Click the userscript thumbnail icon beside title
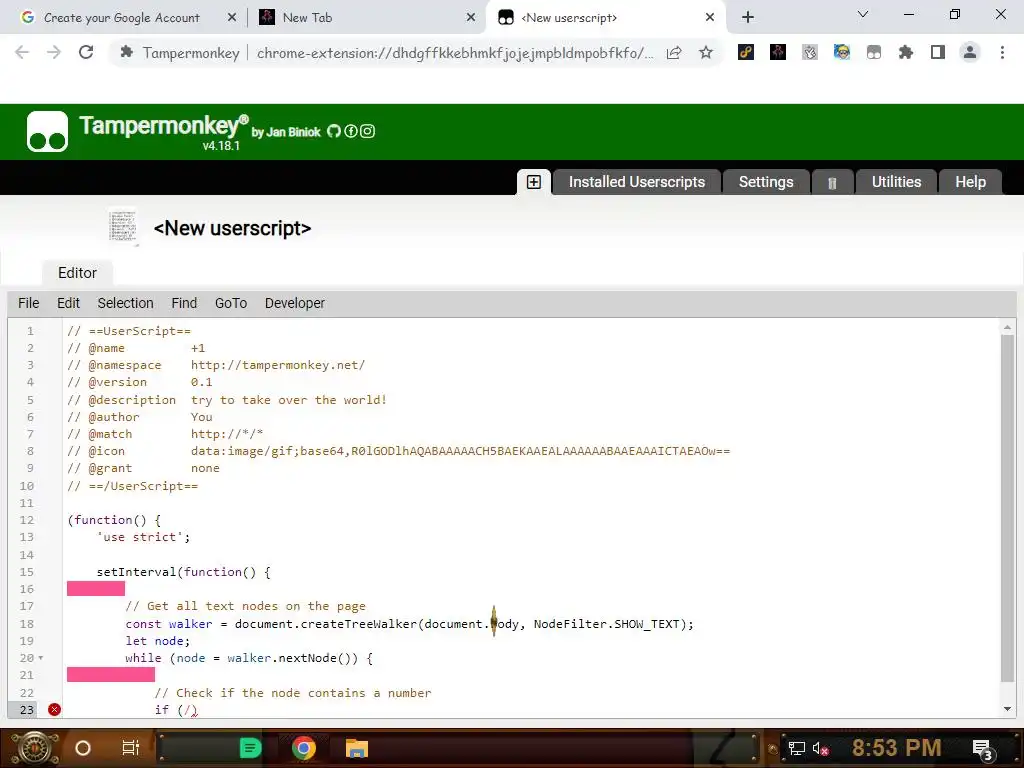 123,227
